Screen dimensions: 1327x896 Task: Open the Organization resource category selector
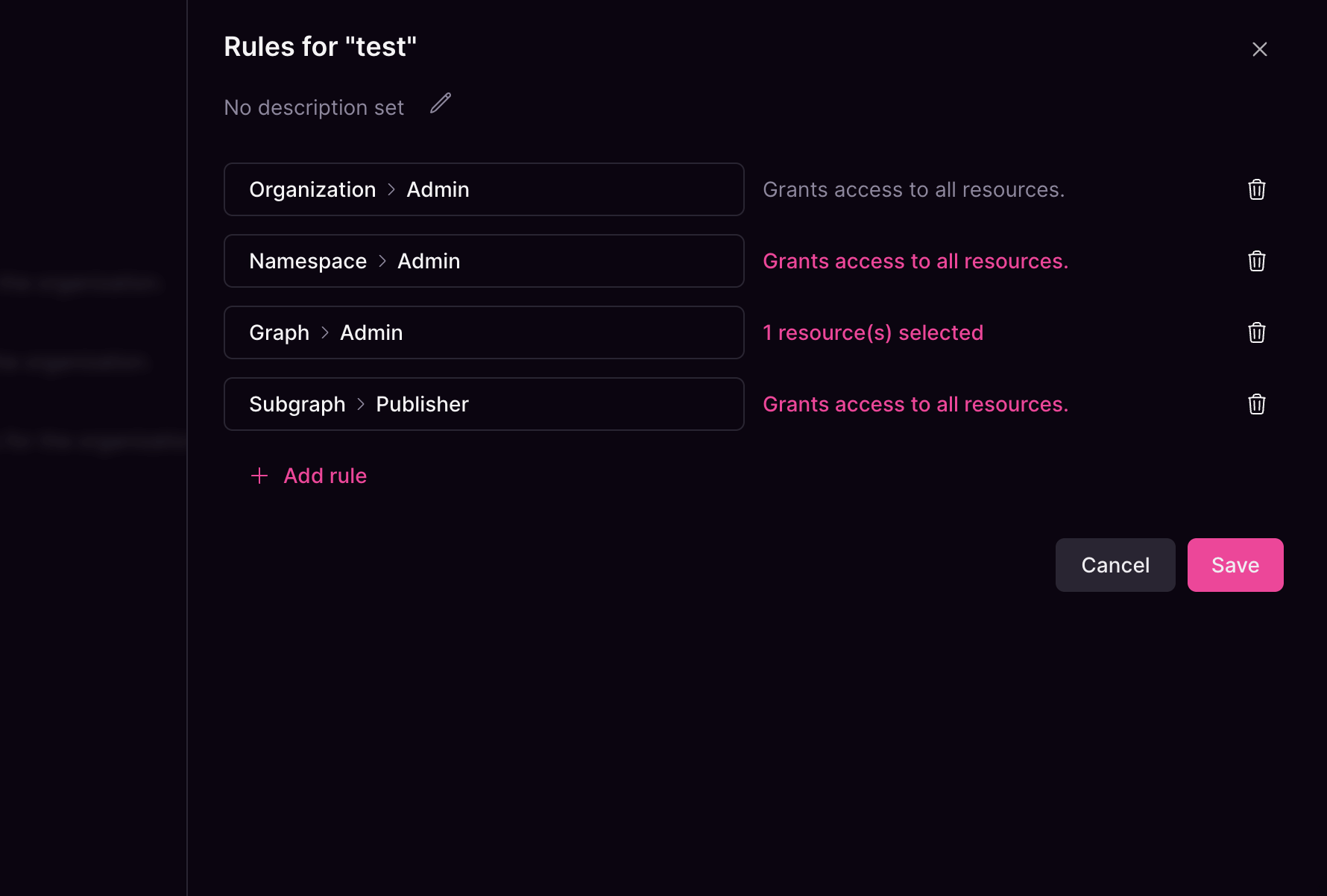point(312,189)
